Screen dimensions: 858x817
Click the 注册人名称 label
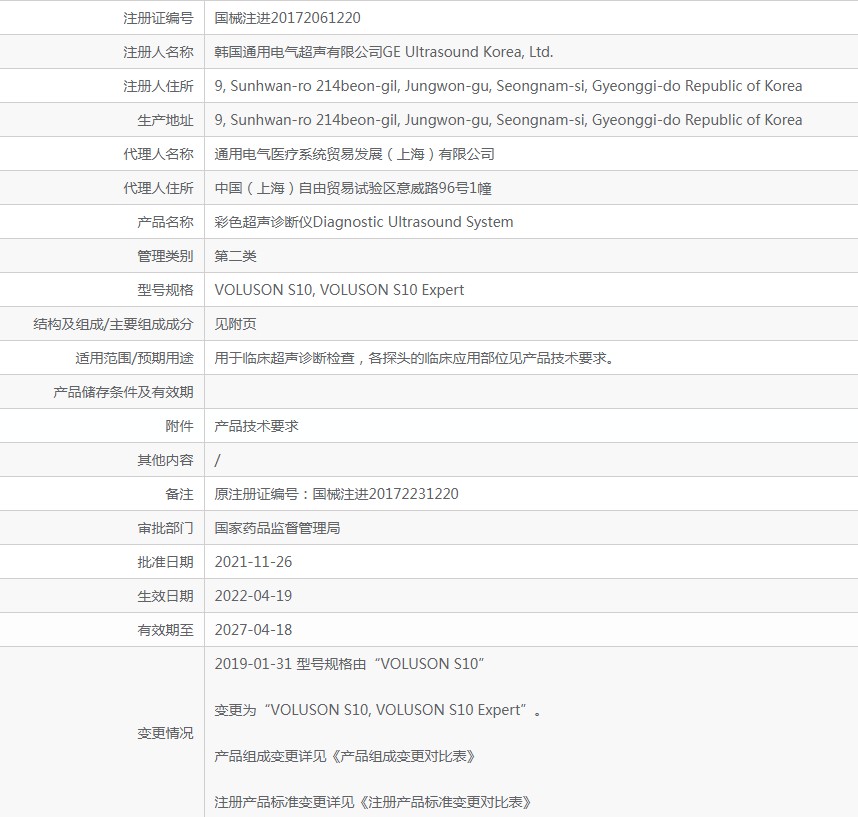point(158,52)
